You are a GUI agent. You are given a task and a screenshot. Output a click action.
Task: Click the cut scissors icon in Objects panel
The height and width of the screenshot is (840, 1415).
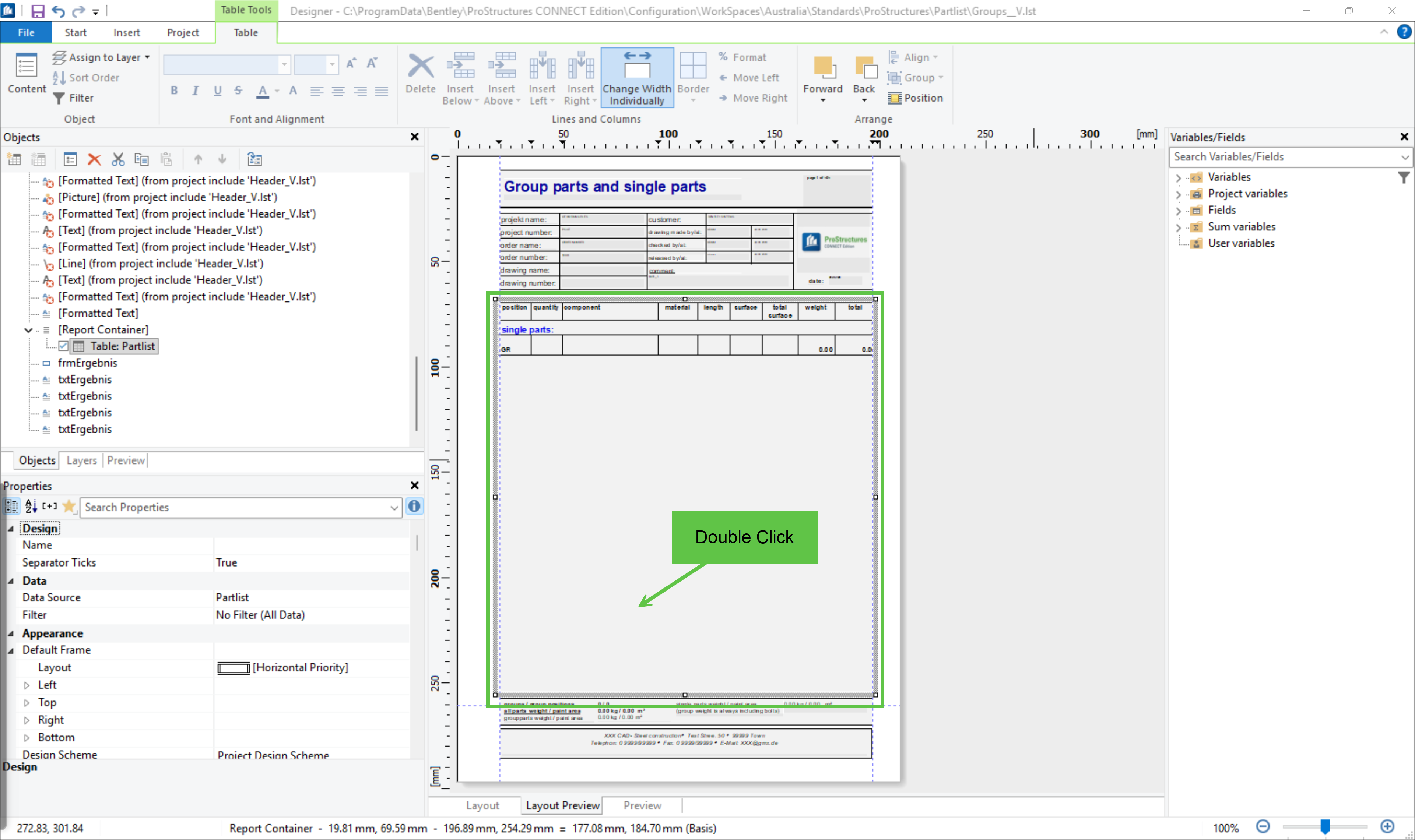point(118,160)
